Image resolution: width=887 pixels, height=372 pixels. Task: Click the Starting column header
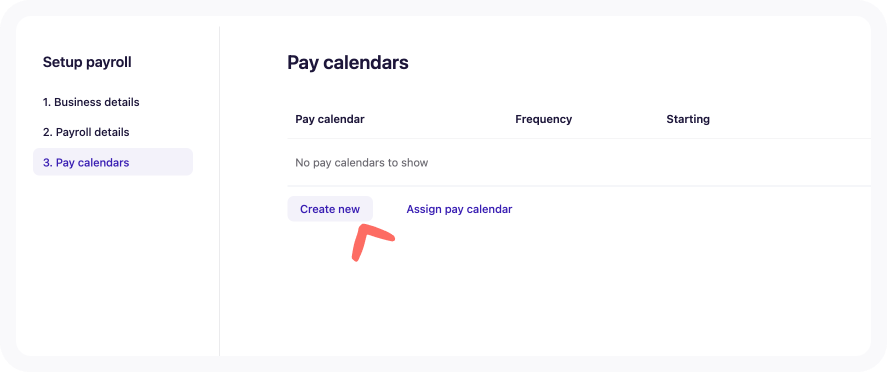pyautogui.click(x=688, y=119)
